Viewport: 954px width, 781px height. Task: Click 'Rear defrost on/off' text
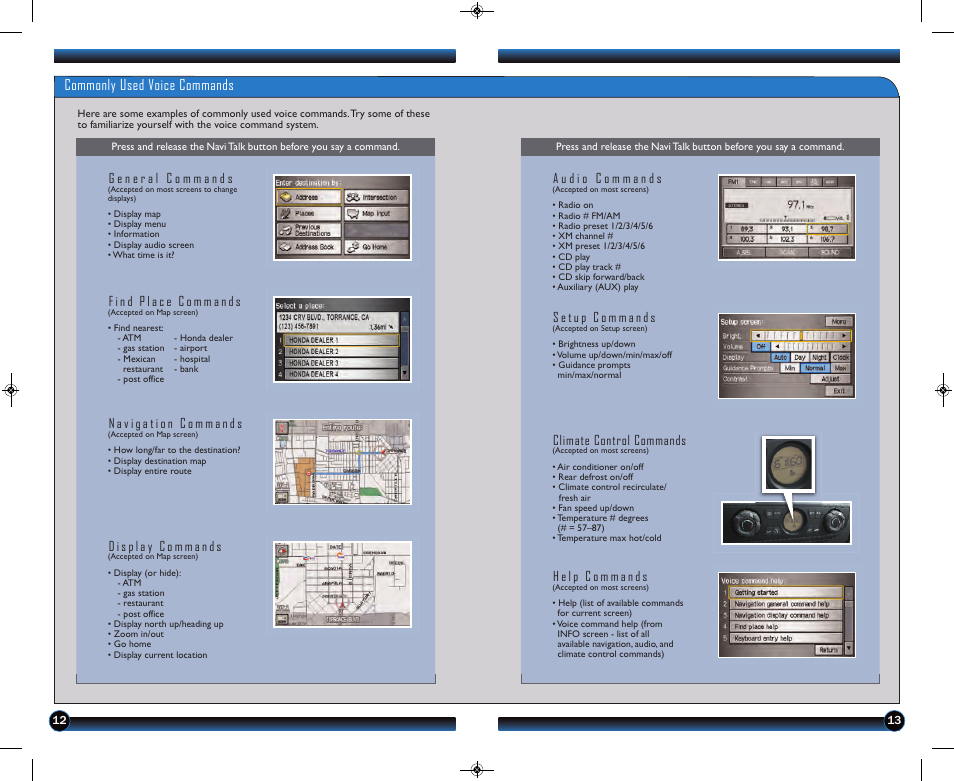[x=595, y=477]
